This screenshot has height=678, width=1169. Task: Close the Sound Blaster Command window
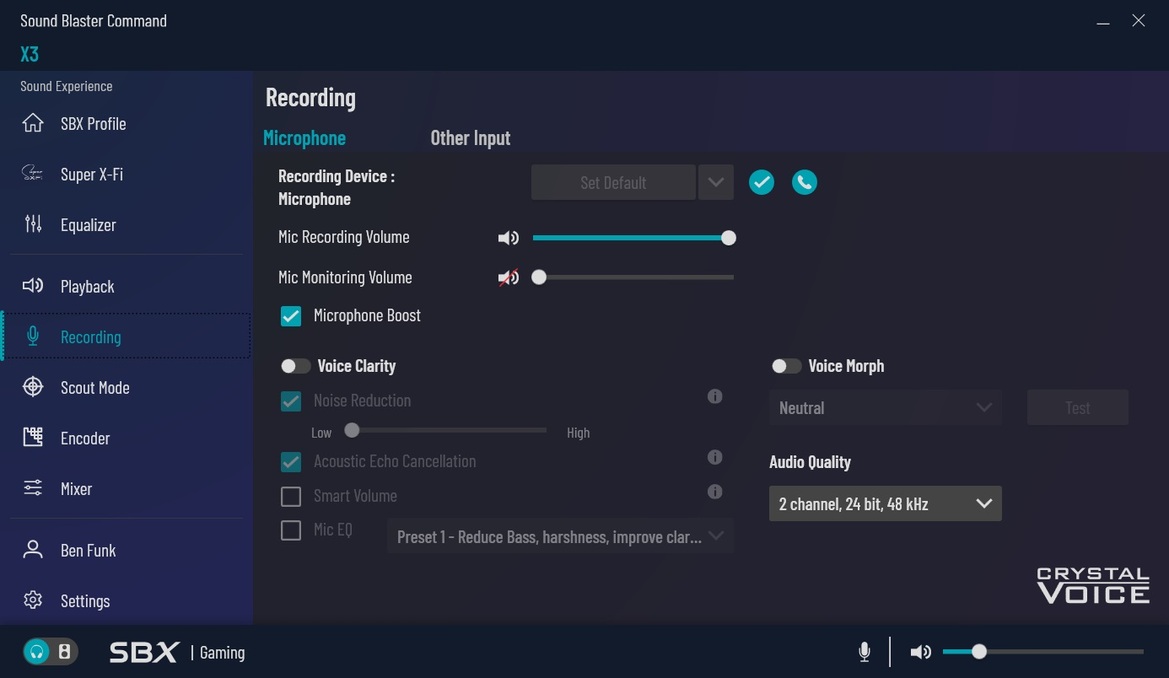tap(1138, 21)
